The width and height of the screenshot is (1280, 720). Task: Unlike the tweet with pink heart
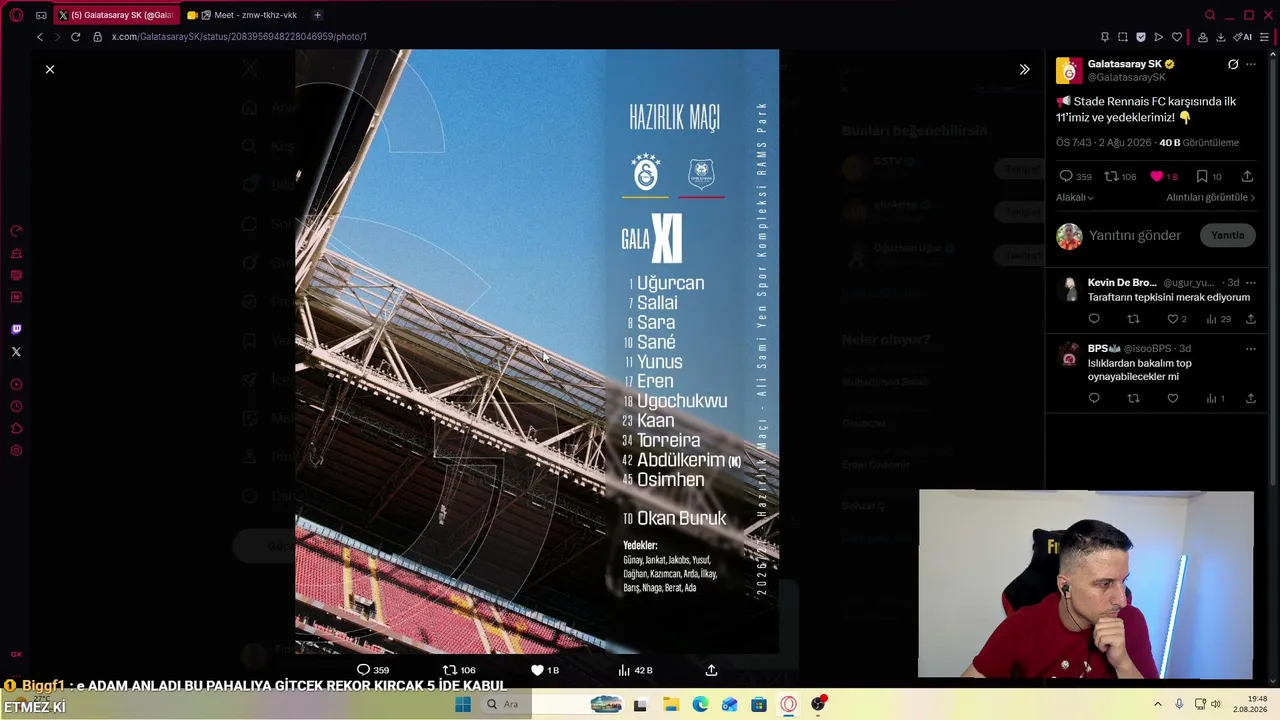coord(1164,176)
